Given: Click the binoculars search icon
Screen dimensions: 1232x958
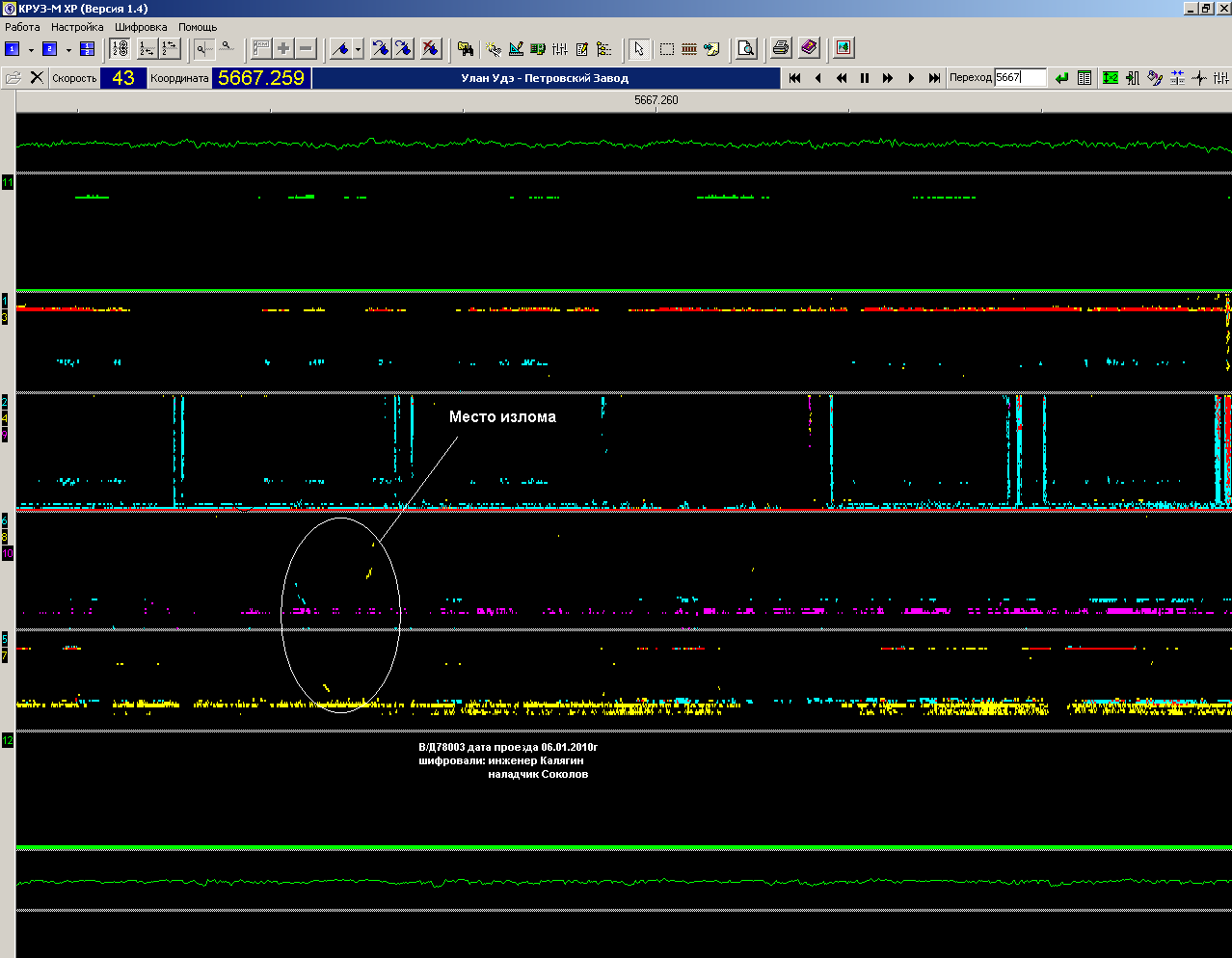Looking at the screenshot, I should tap(466, 48).
